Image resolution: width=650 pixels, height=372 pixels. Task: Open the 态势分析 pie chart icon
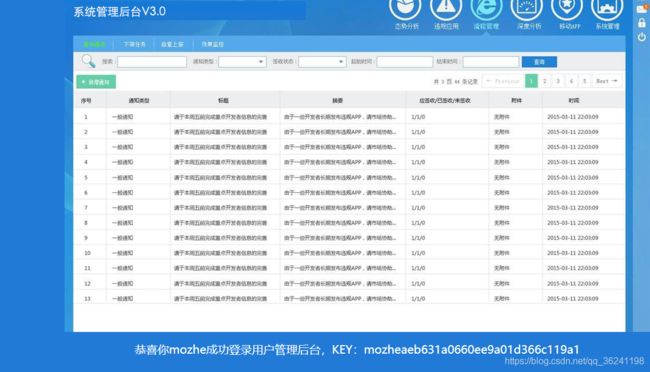point(405,7)
